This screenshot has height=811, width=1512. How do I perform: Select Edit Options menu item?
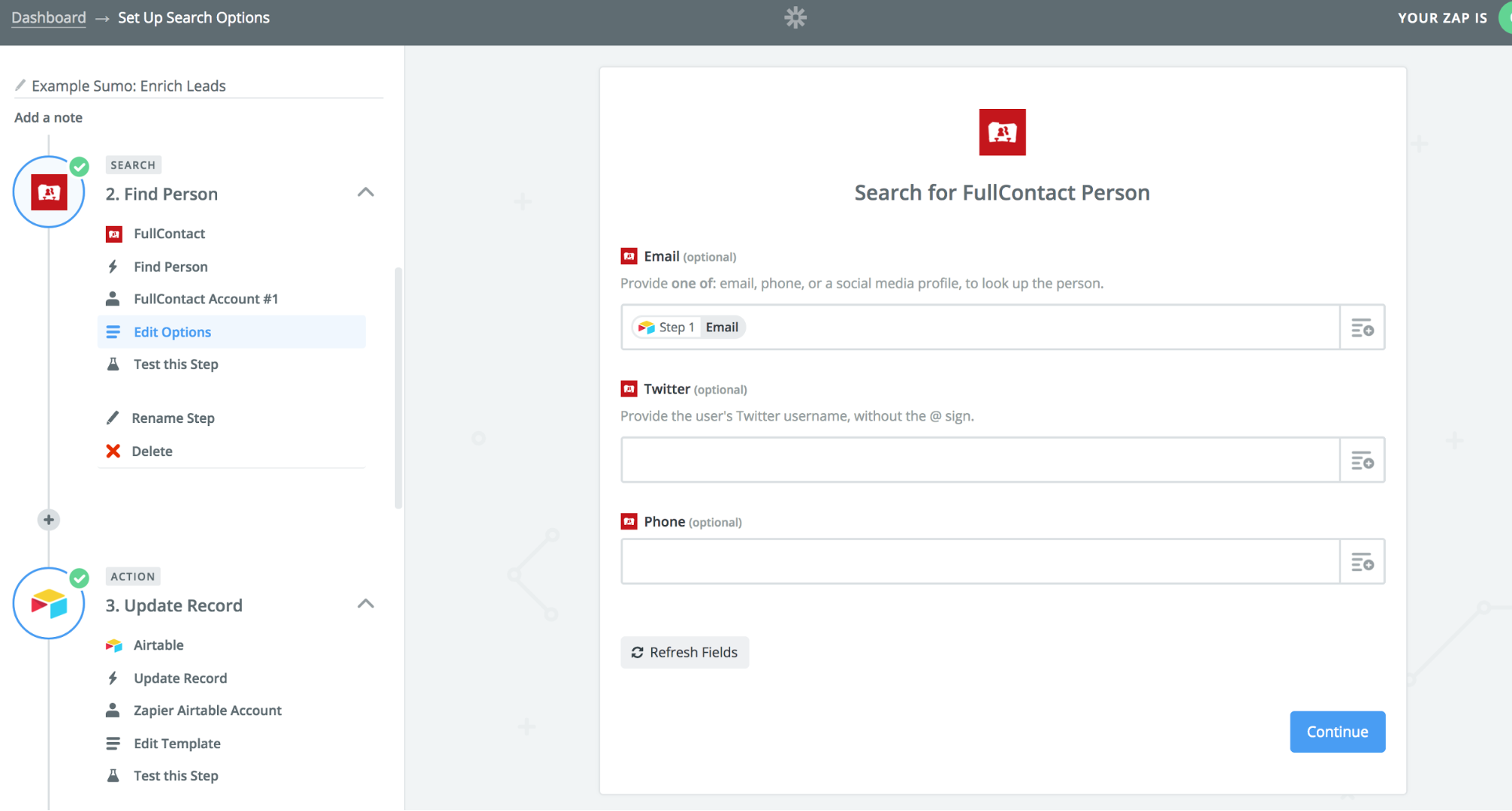pos(231,332)
